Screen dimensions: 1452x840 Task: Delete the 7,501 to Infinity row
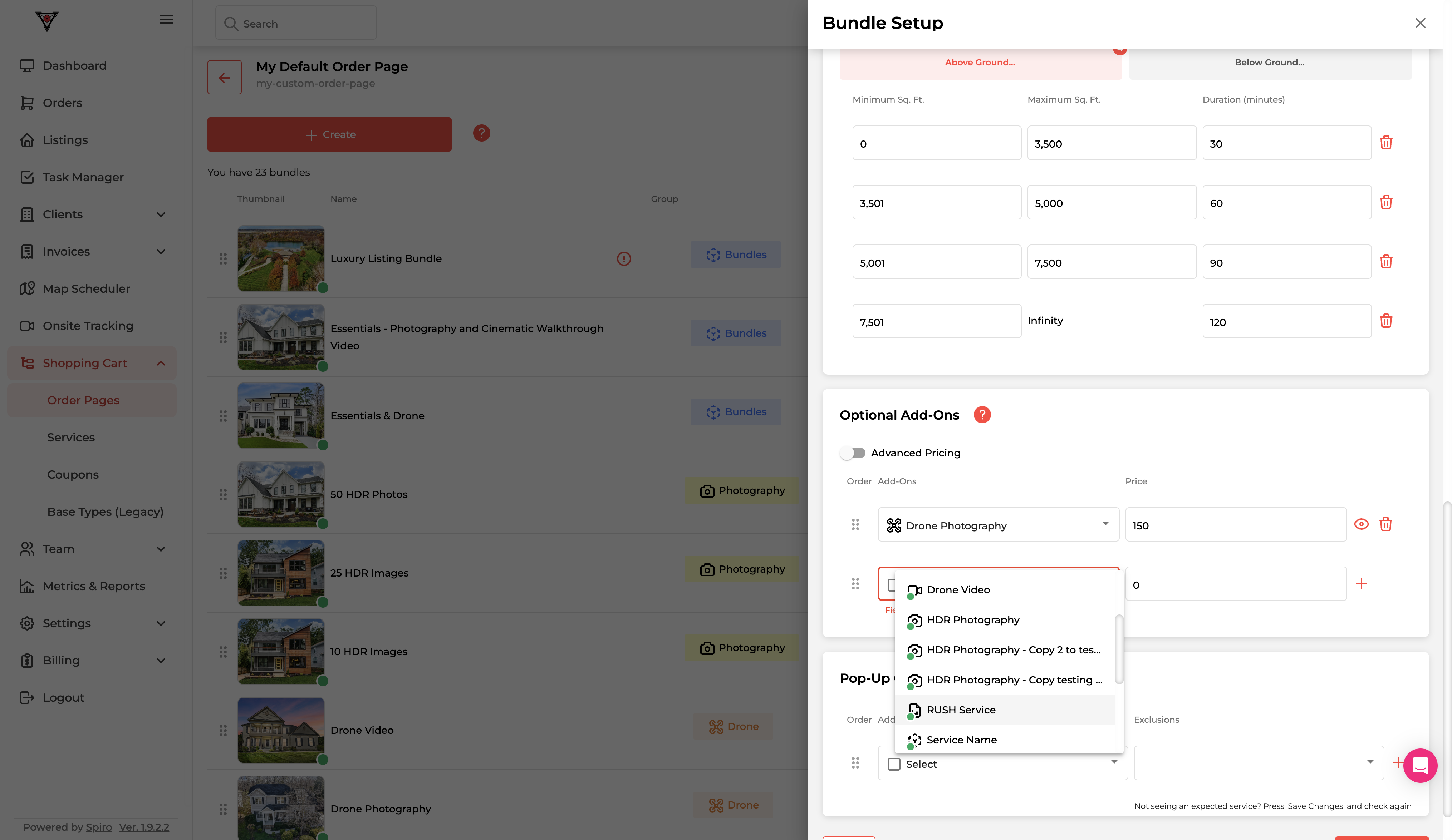pyautogui.click(x=1386, y=321)
